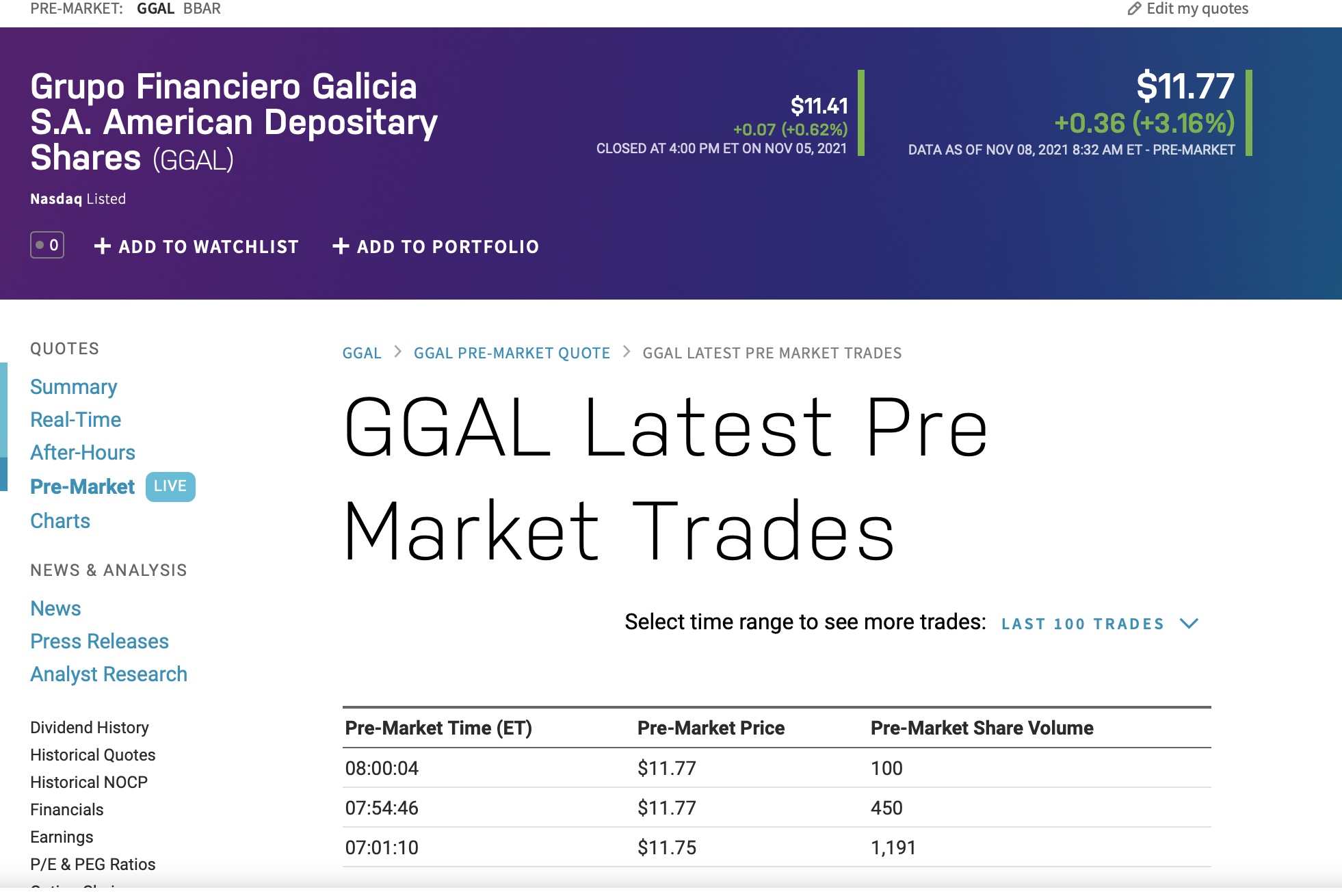
Task: View Analyst Research page
Action: coord(109,674)
